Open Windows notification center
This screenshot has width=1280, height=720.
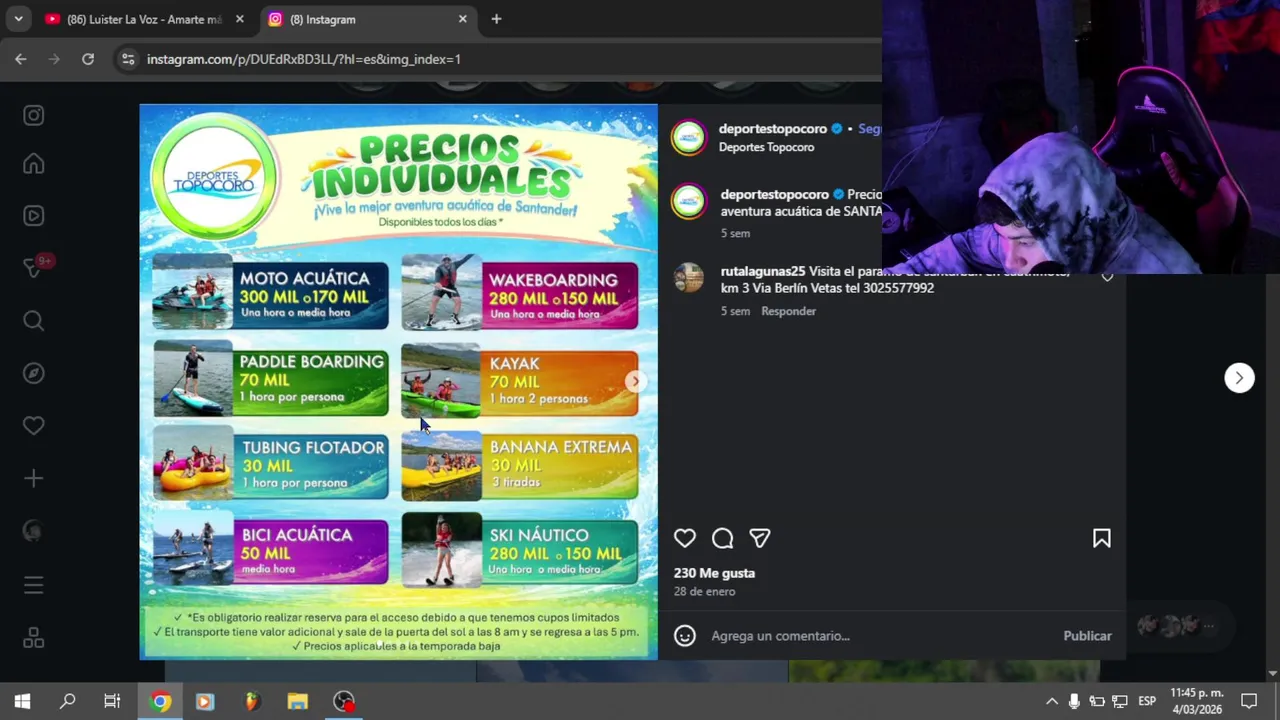[x=1249, y=701]
